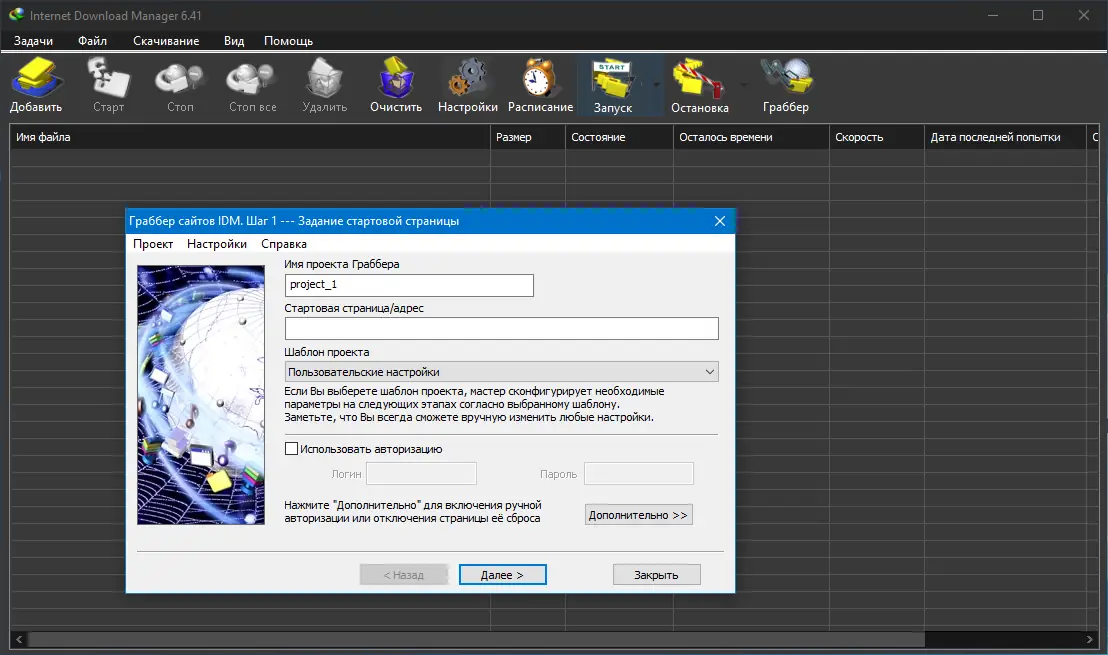Sort by Скорость column header

tap(877, 137)
